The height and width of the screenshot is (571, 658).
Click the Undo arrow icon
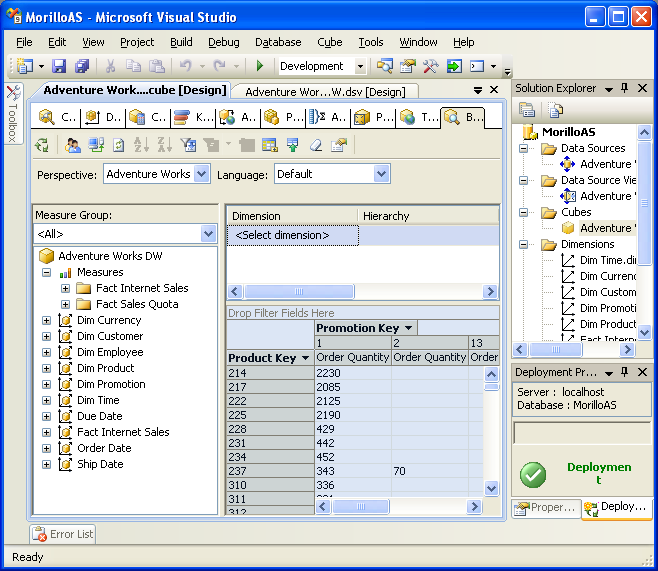click(x=185, y=66)
